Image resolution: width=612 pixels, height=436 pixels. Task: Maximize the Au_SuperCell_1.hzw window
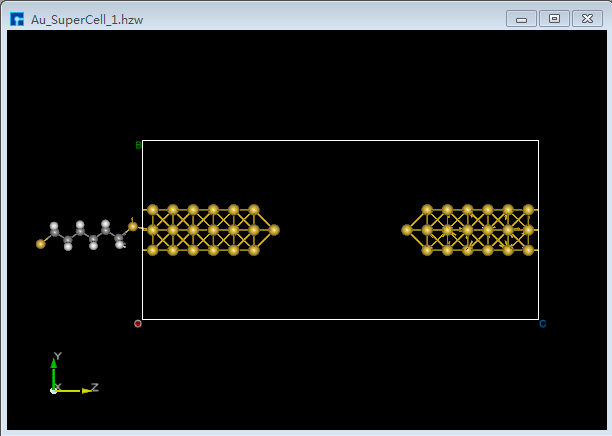tap(554, 19)
